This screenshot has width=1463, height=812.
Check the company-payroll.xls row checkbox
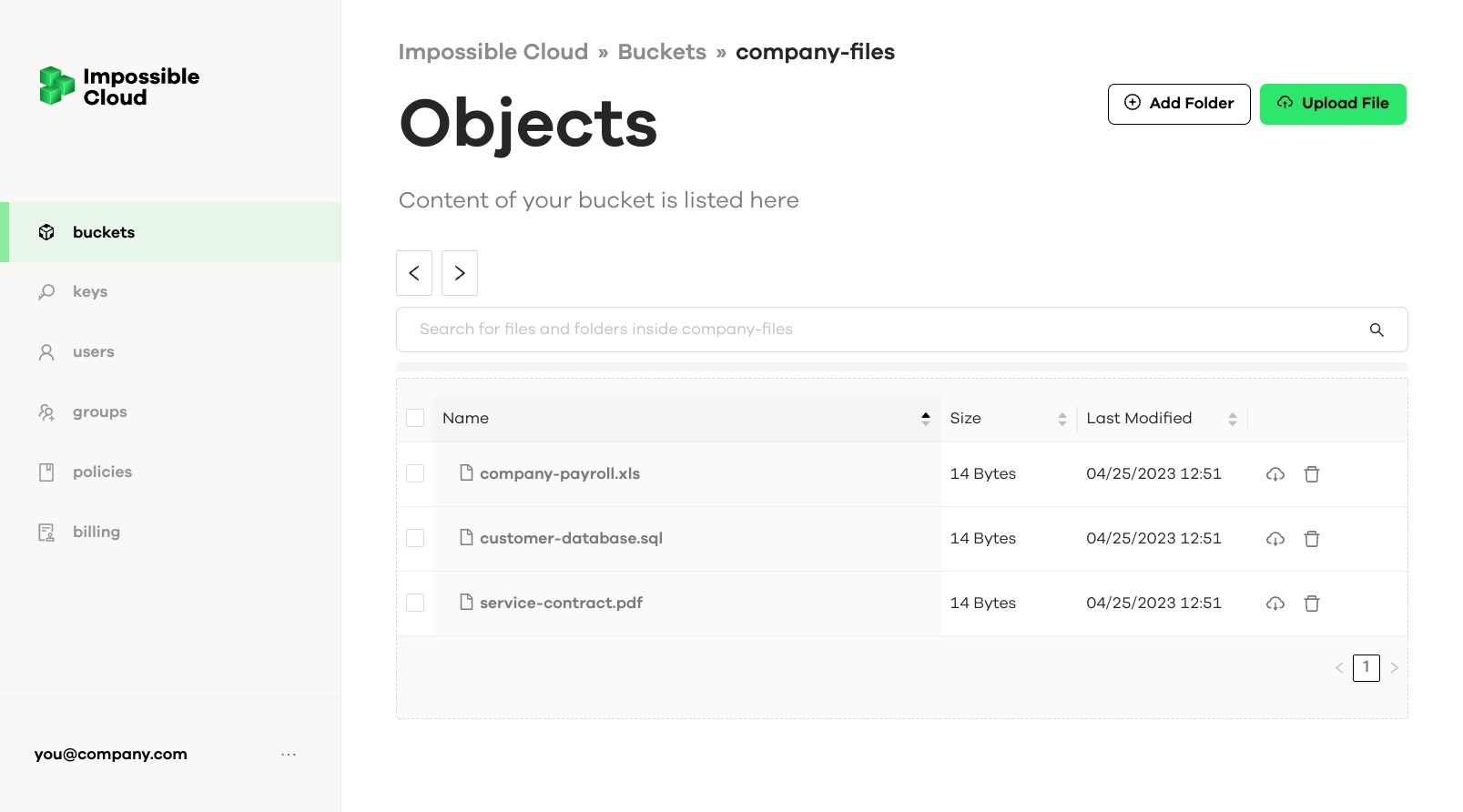coord(415,473)
